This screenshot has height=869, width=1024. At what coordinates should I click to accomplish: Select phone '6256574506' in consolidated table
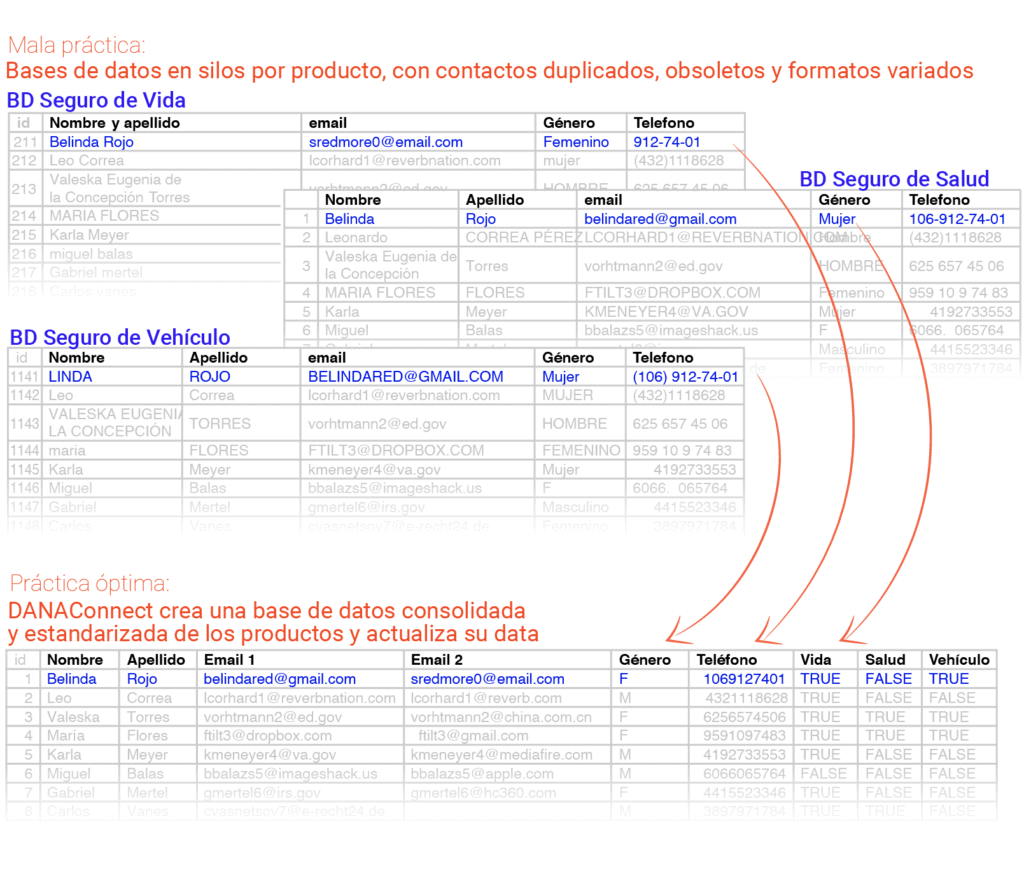coord(744,716)
